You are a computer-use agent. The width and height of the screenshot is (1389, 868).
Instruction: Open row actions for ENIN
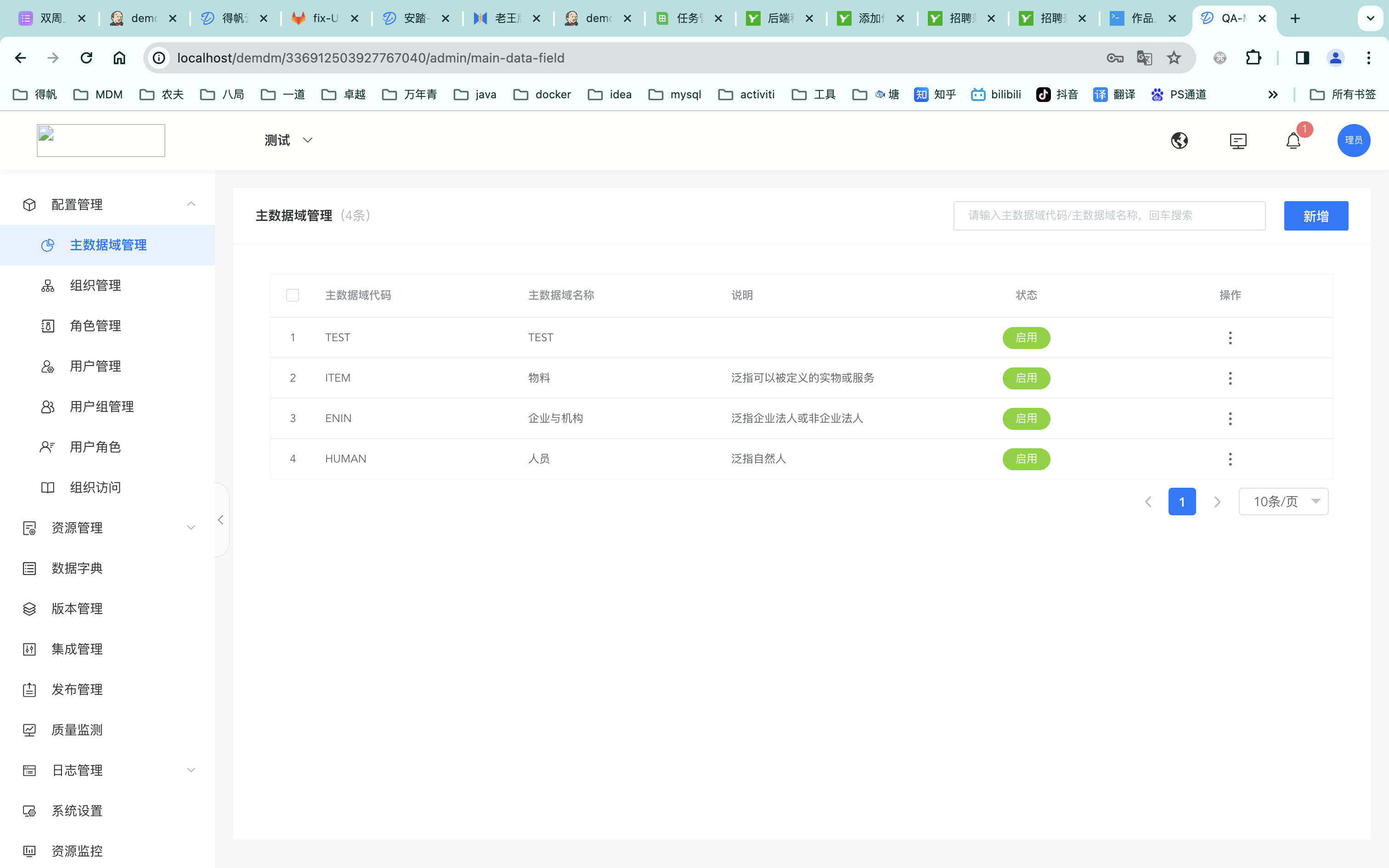click(1230, 418)
